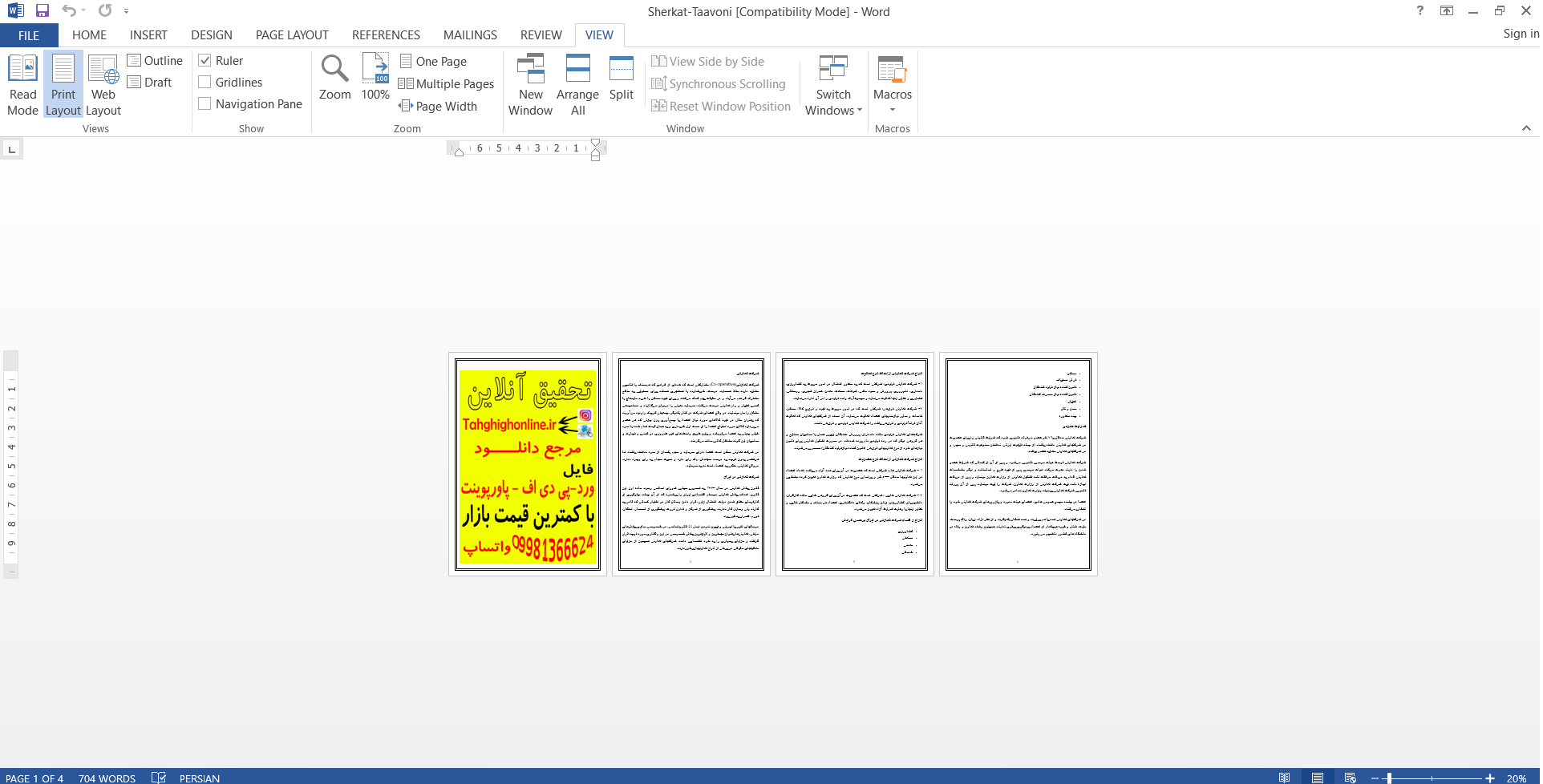Select Print Layout view
The height and width of the screenshot is (784, 1543).
pos(63,85)
